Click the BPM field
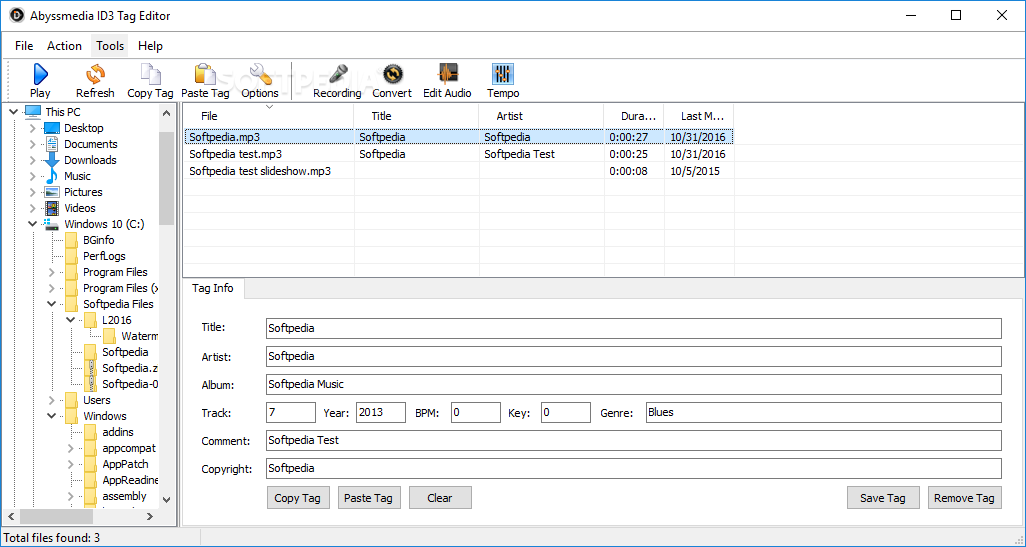This screenshot has width=1026, height=547. (476, 413)
